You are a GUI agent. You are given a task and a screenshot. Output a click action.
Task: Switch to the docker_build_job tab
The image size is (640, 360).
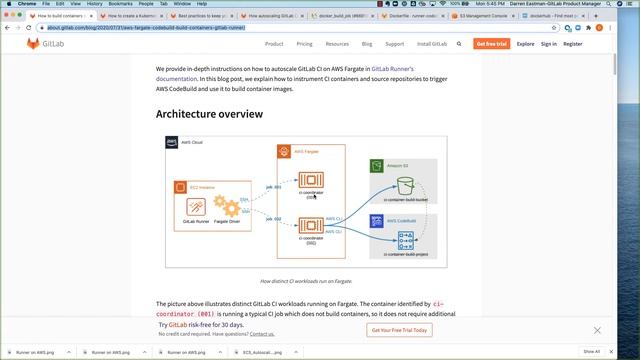(x=342, y=16)
